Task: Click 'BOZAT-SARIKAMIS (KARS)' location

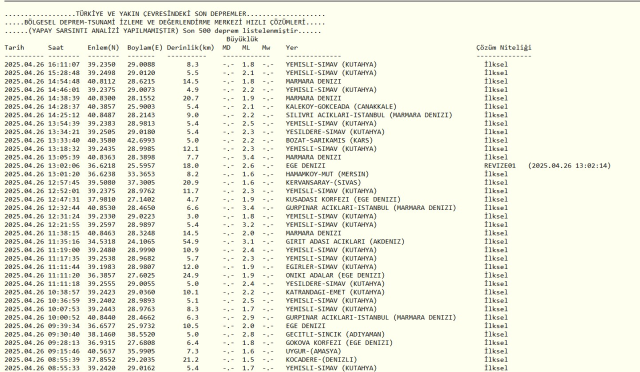Action: click(329, 140)
